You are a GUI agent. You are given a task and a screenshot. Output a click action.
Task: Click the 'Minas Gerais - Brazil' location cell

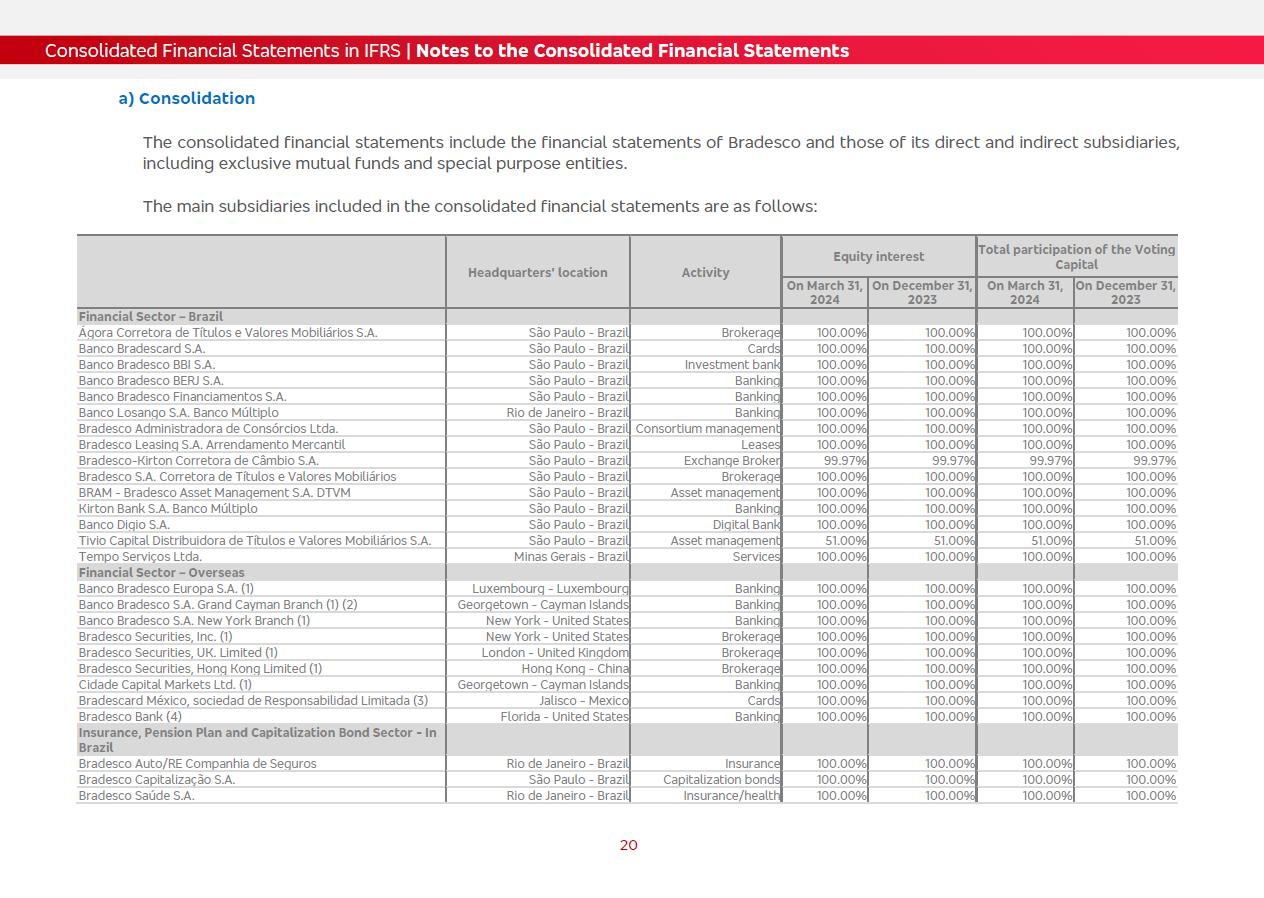[x=571, y=557]
